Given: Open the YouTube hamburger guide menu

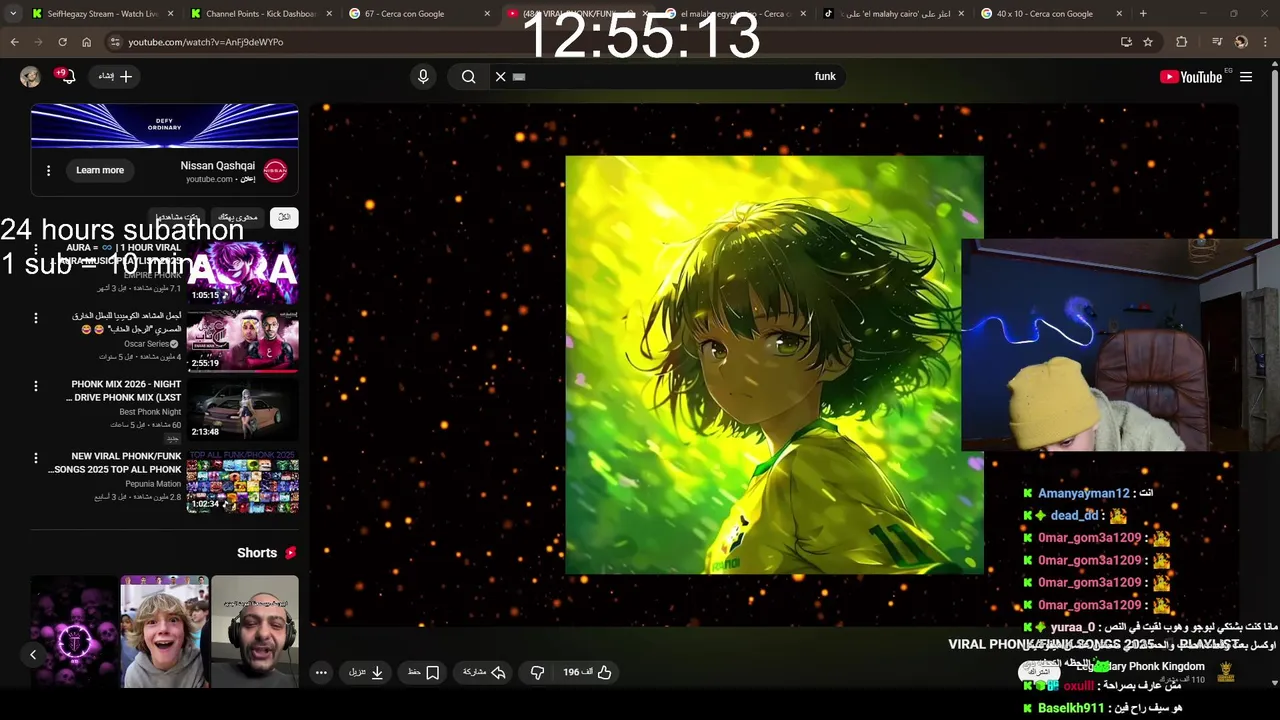Looking at the screenshot, I should point(1246,77).
